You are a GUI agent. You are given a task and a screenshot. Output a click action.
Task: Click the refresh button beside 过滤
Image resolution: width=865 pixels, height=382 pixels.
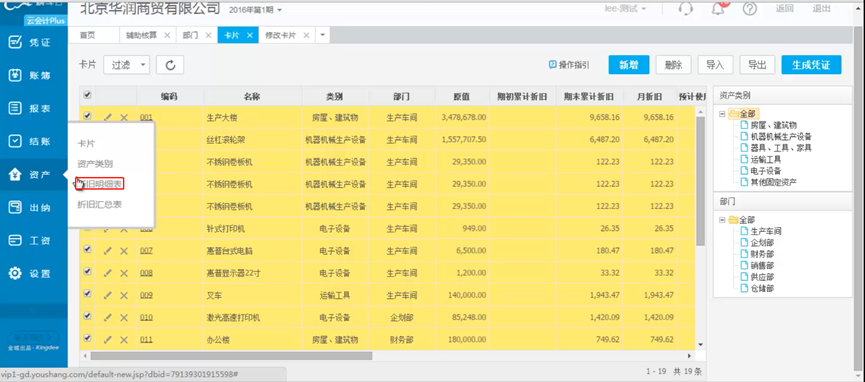pos(170,65)
